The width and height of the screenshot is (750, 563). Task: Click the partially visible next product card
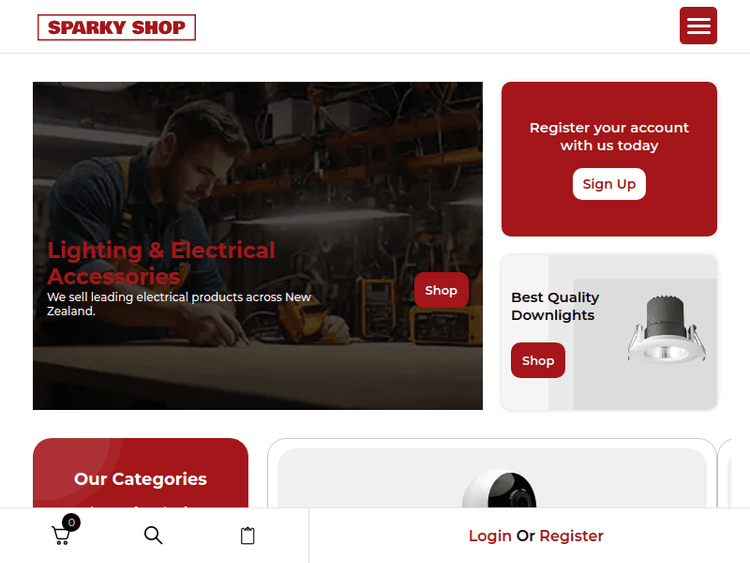point(725,474)
